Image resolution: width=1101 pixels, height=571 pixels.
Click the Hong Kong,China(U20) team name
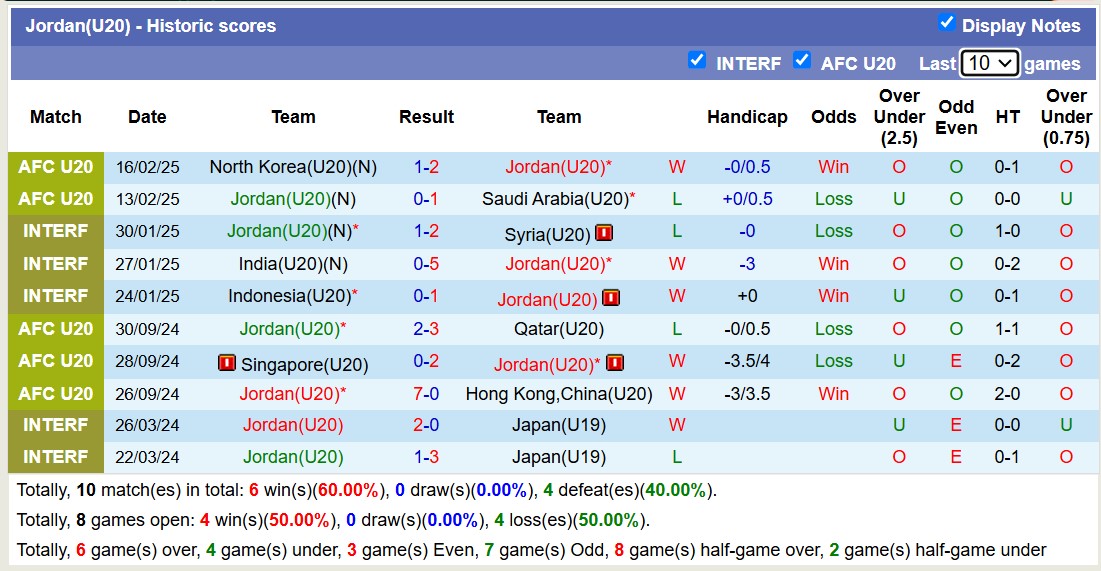coord(558,394)
